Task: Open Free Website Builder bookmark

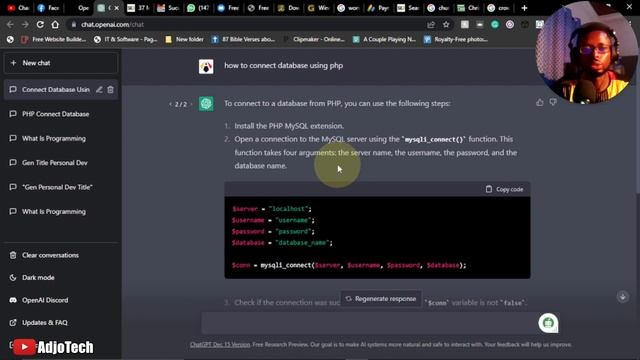Action: click(53, 40)
